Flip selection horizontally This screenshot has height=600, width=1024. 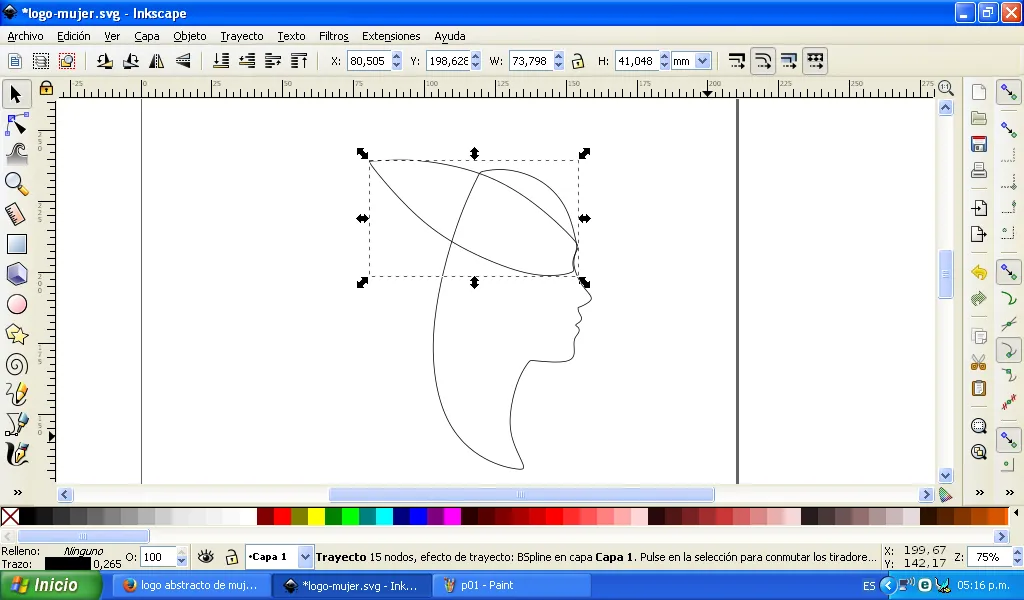(157, 61)
